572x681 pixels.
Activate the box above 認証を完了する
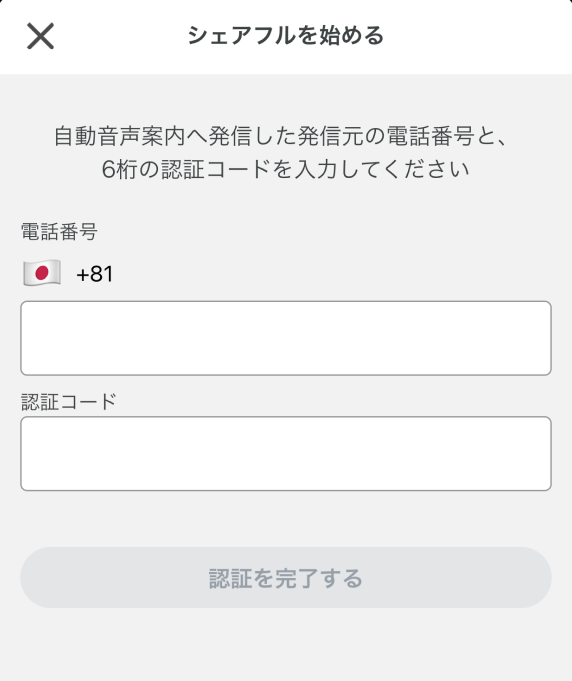point(286,453)
